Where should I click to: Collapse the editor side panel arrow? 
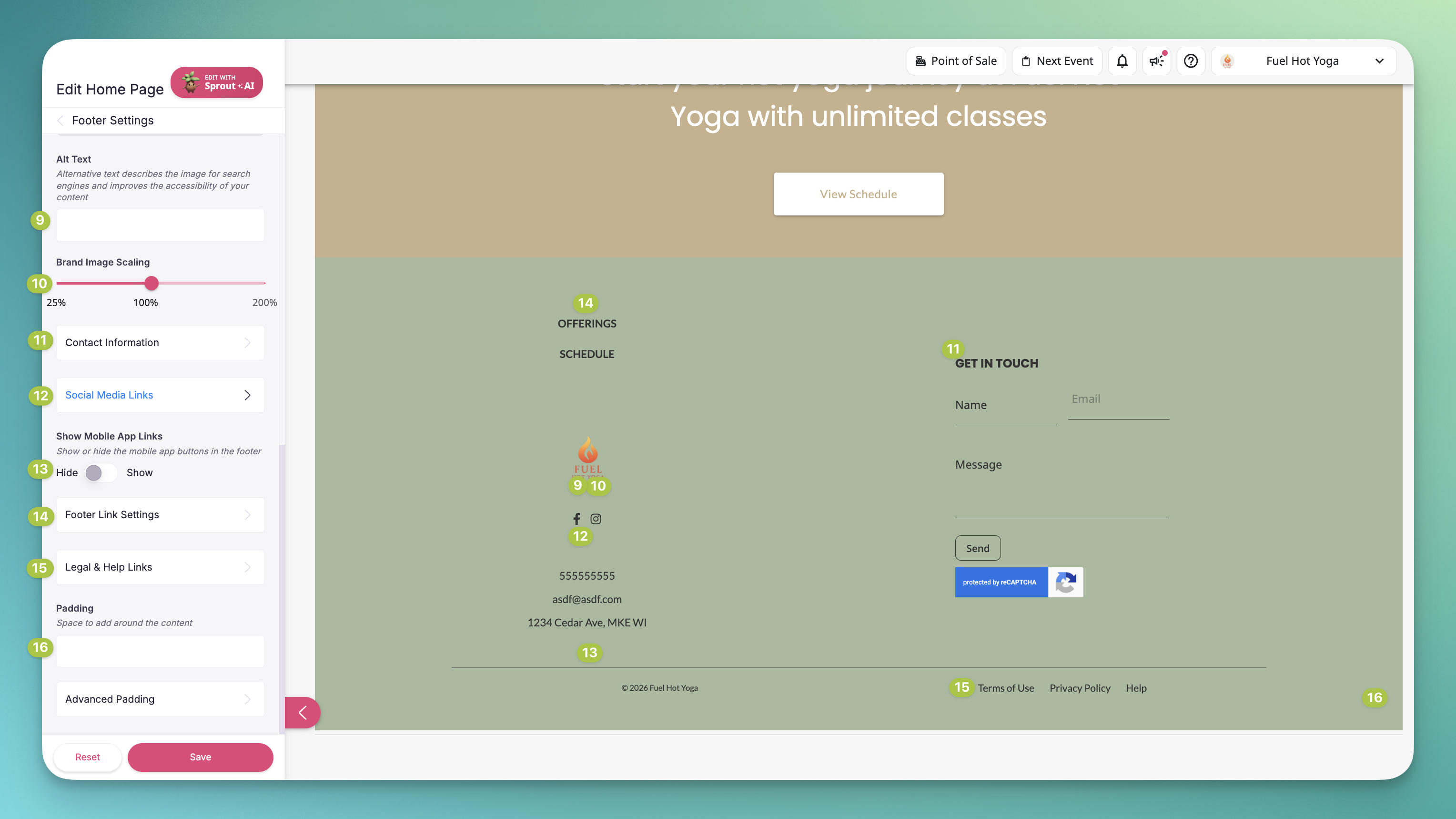click(x=303, y=713)
